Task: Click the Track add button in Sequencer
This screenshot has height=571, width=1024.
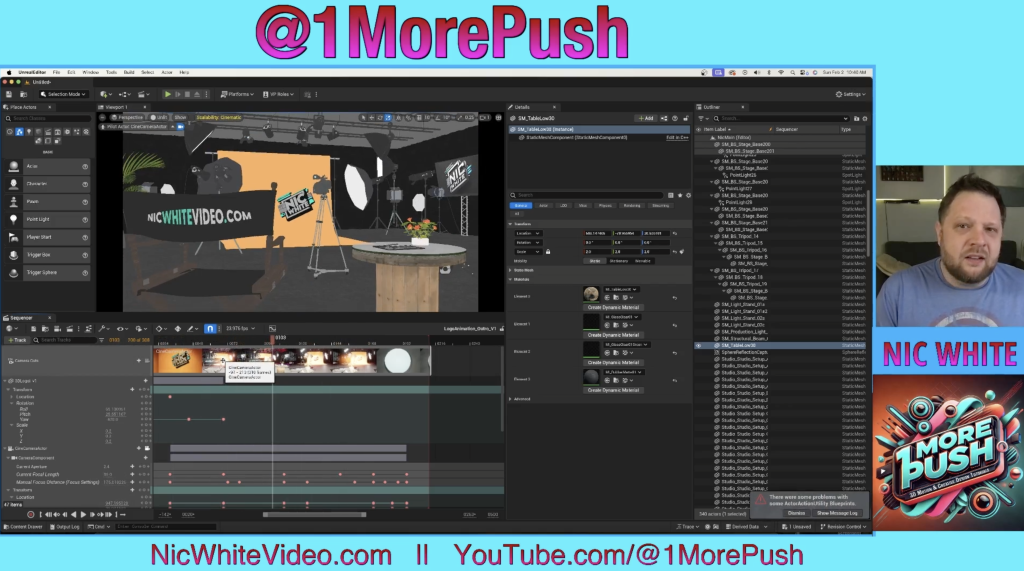Action: [17, 340]
